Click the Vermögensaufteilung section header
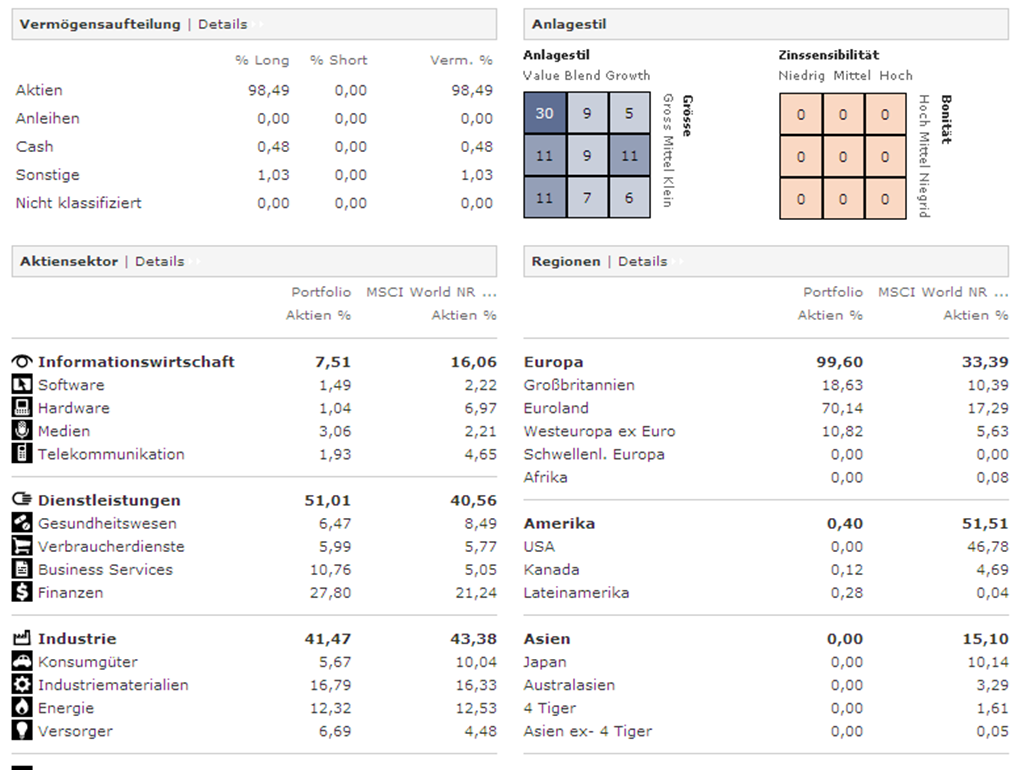The height and width of the screenshot is (770, 1028). [100, 24]
